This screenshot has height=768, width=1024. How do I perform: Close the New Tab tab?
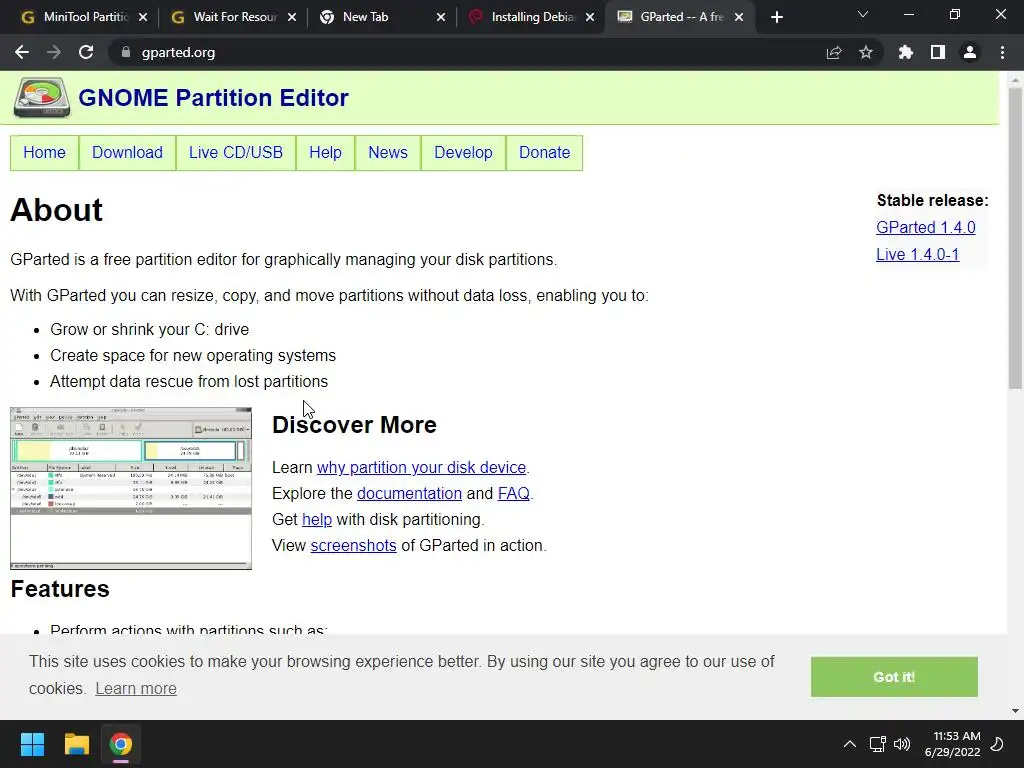(x=441, y=17)
